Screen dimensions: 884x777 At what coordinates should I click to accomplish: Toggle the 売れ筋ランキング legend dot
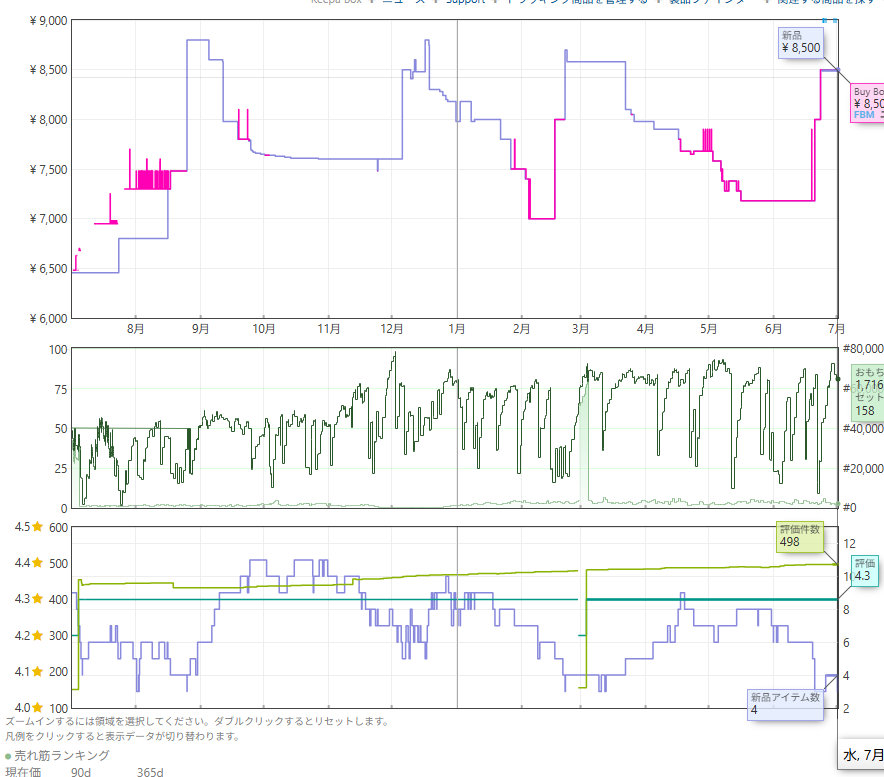coord(8,756)
